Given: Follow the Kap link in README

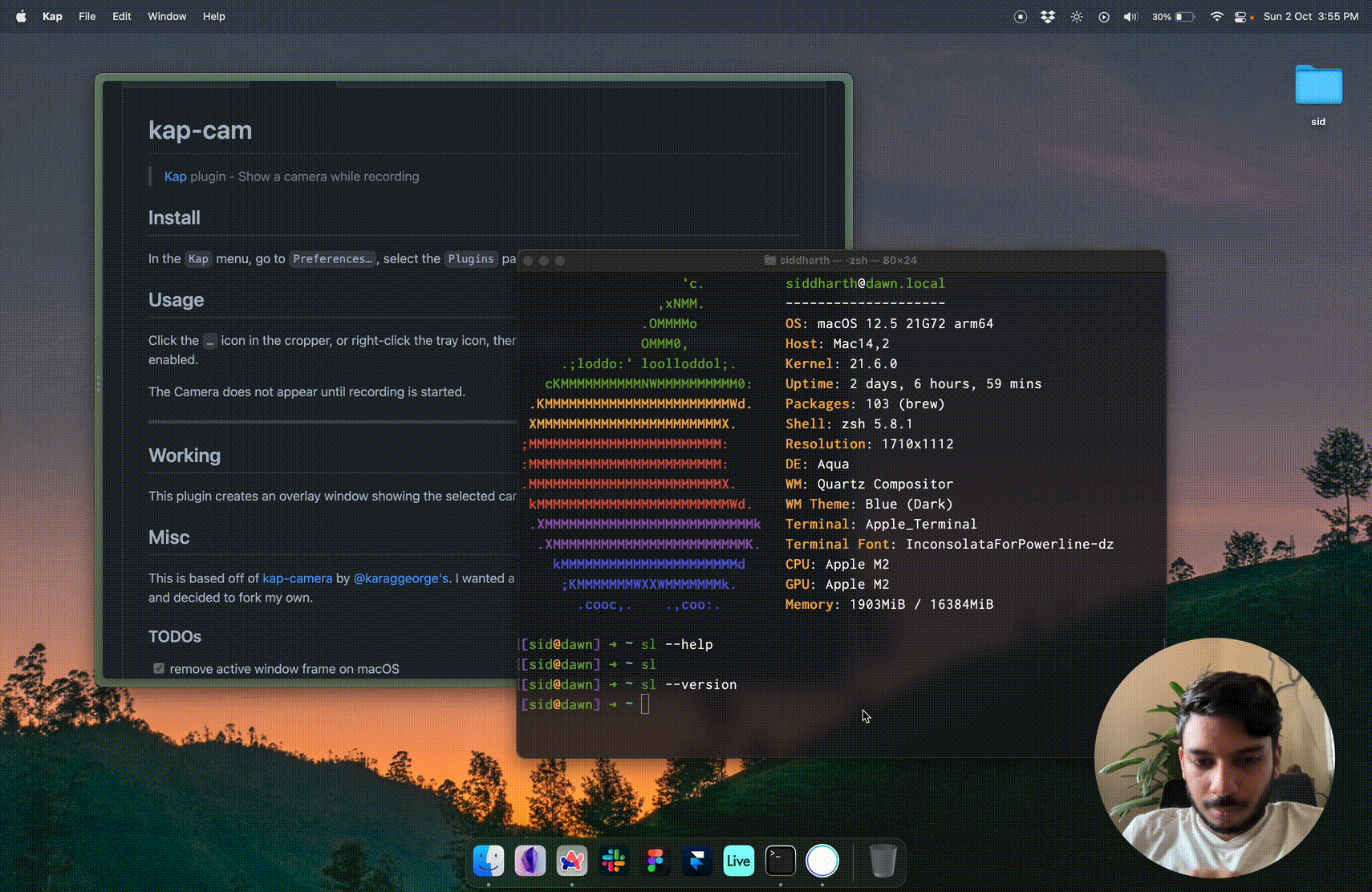Looking at the screenshot, I should (175, 176).
